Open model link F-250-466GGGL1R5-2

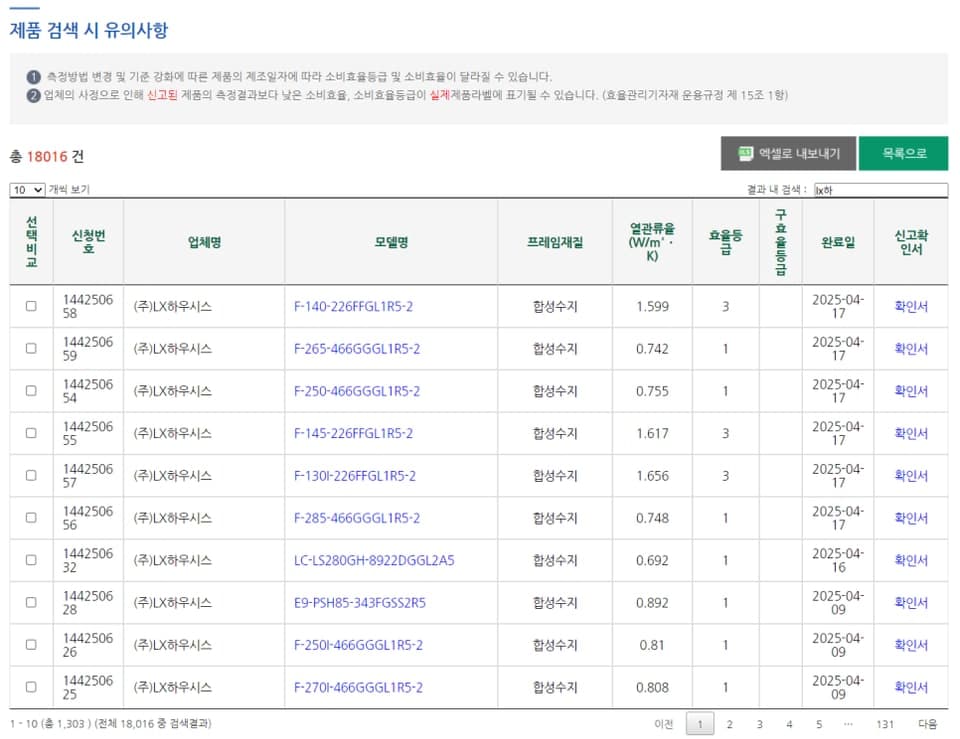click(x=357, y=391)
